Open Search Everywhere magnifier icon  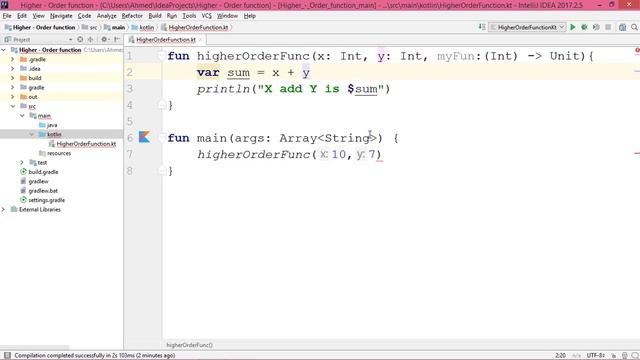(x=634, y=27)
